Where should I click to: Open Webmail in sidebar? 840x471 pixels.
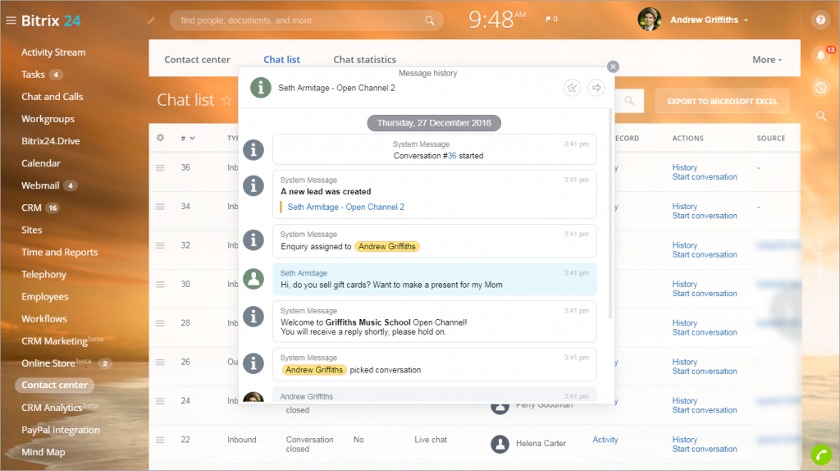pos(40,185)
